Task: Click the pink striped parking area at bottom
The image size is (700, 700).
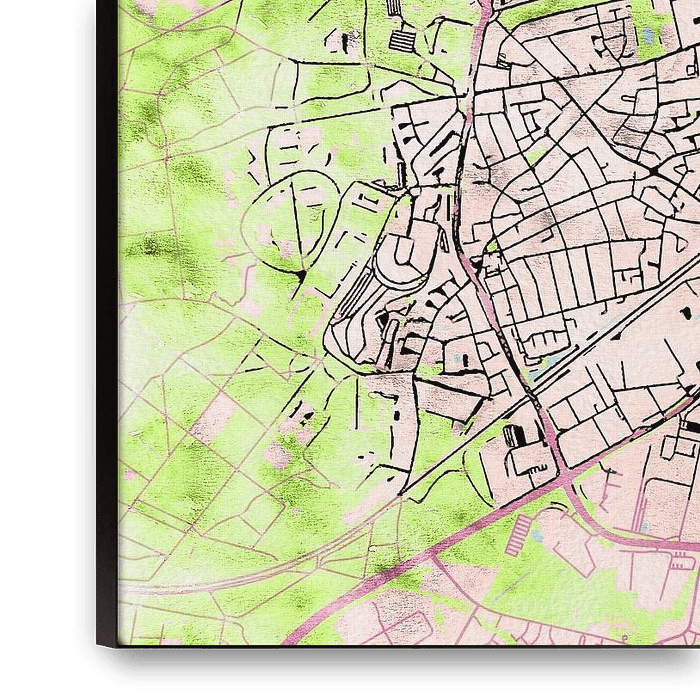Action: click(x=513, y=540)
